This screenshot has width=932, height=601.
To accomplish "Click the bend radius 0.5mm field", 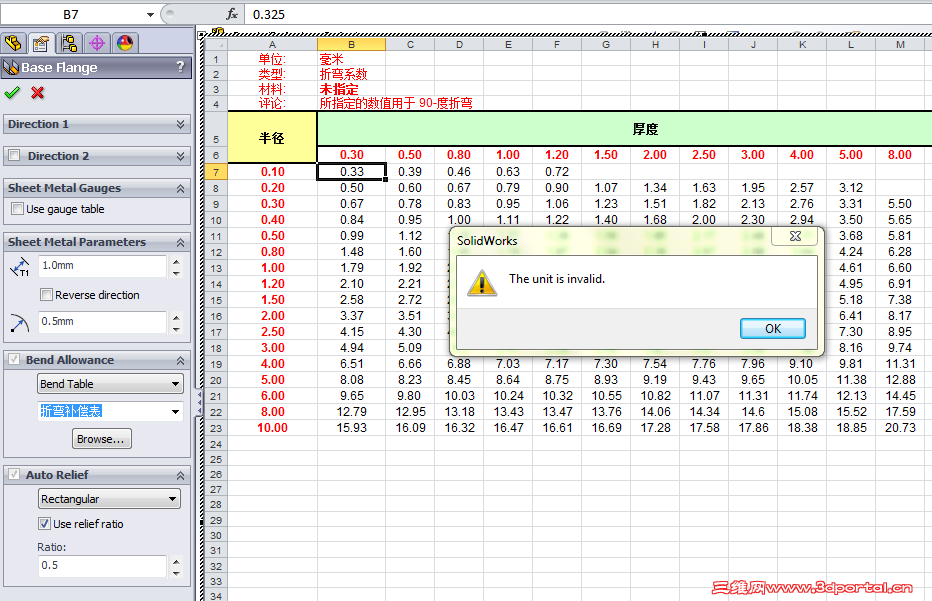I will coord(102,322).
